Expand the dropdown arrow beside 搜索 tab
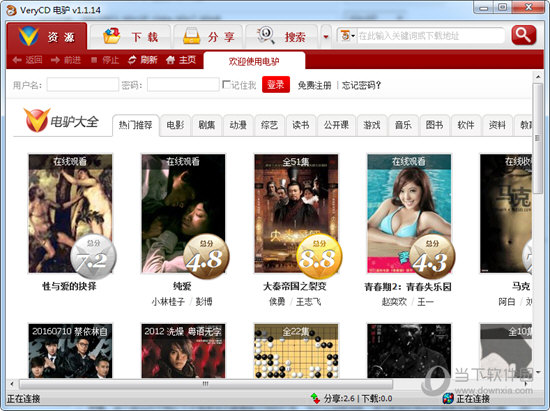Viewport: 550px width, 411px height. click(x=326, y=36)
